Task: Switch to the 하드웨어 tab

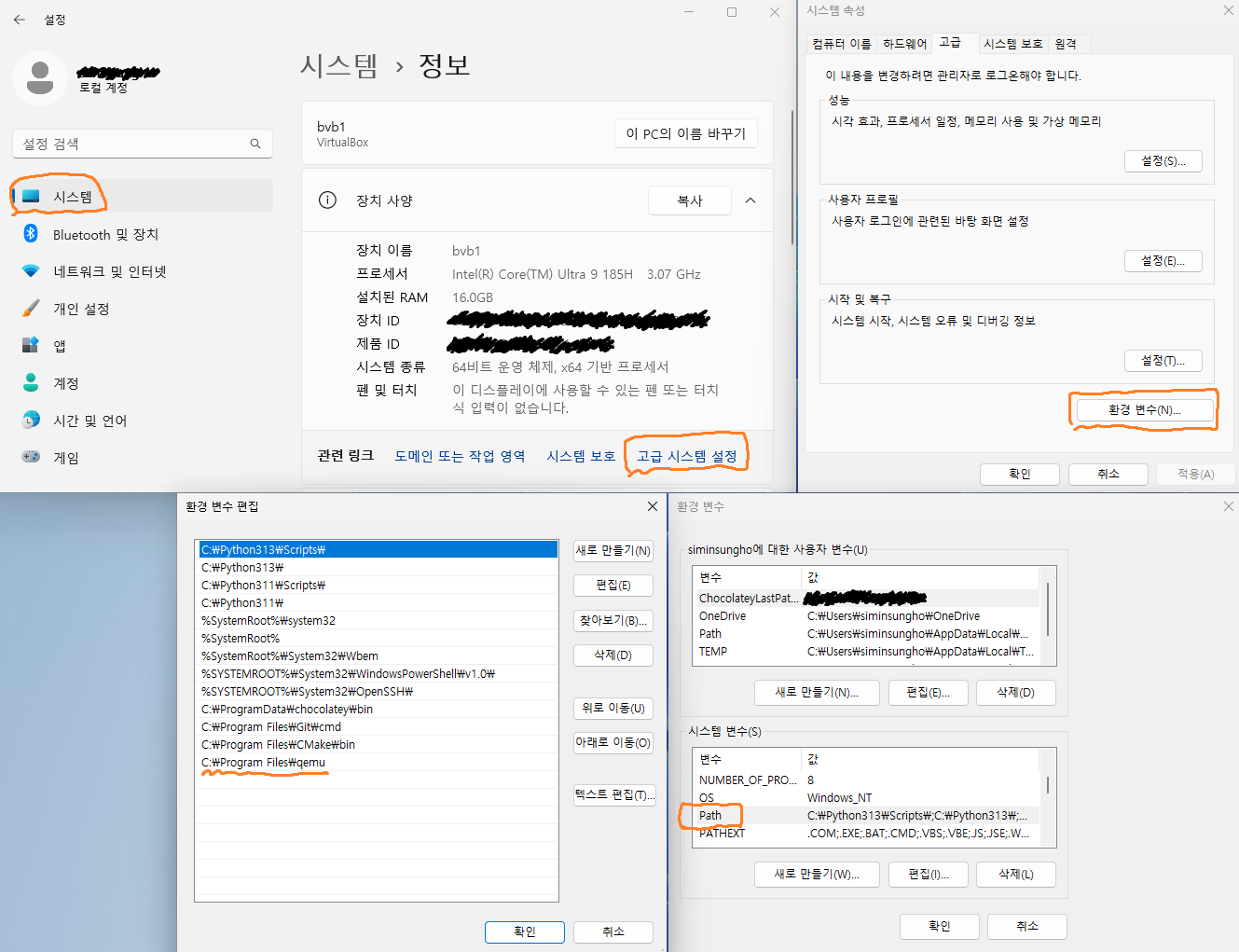Action: 904,44
